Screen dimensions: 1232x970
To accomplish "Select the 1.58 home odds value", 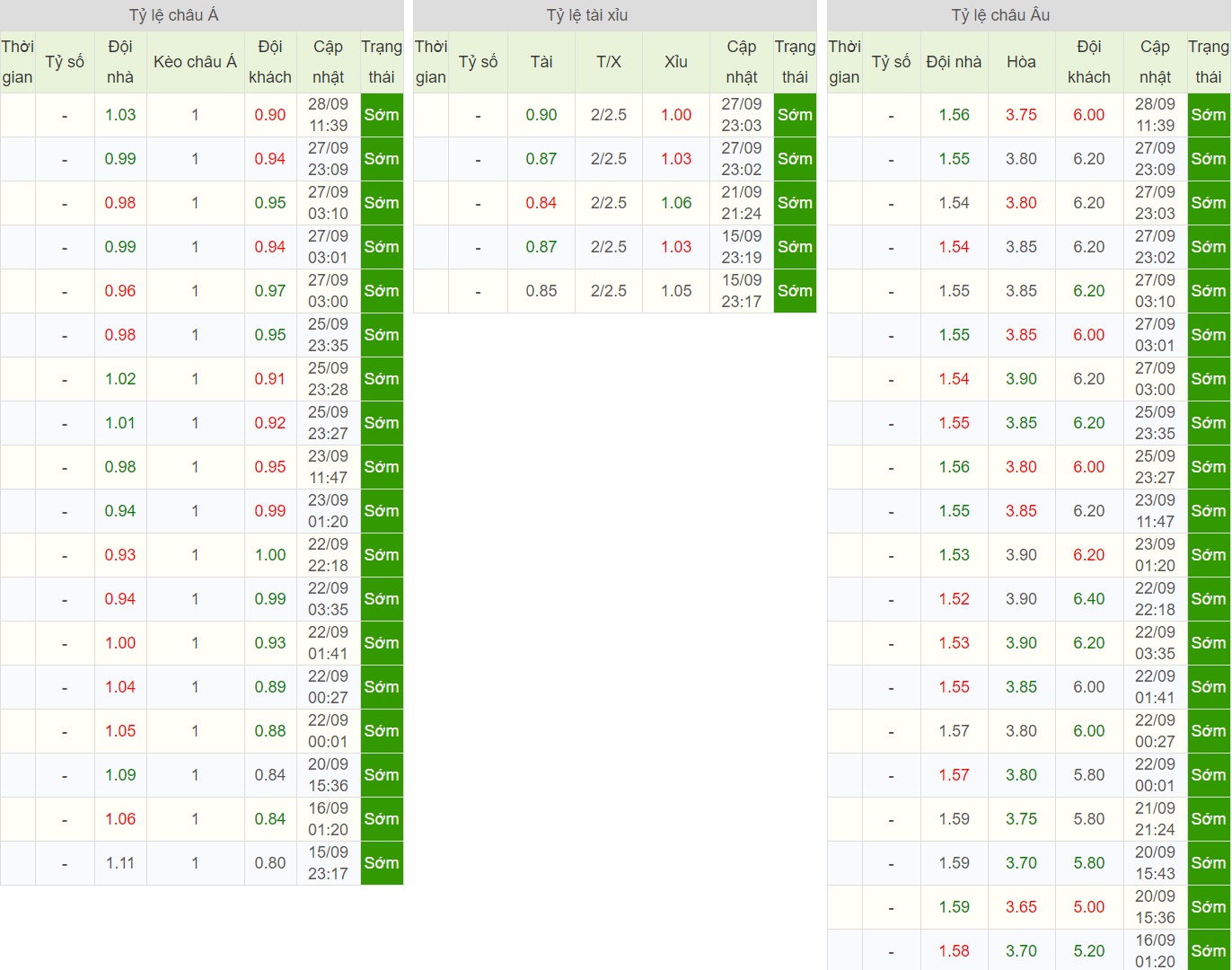I will 954,951.
